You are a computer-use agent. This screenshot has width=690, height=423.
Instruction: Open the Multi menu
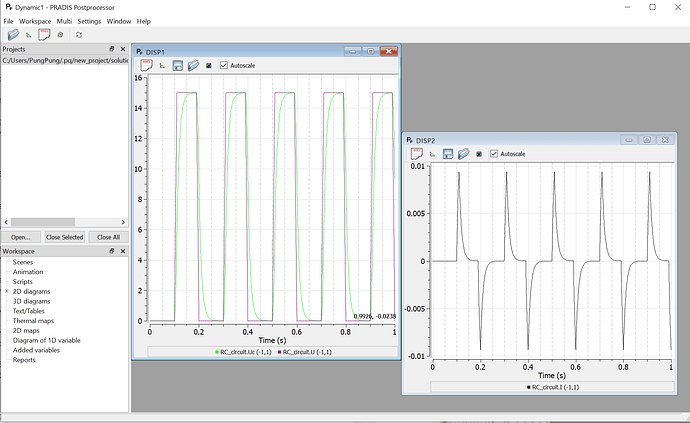64,21
